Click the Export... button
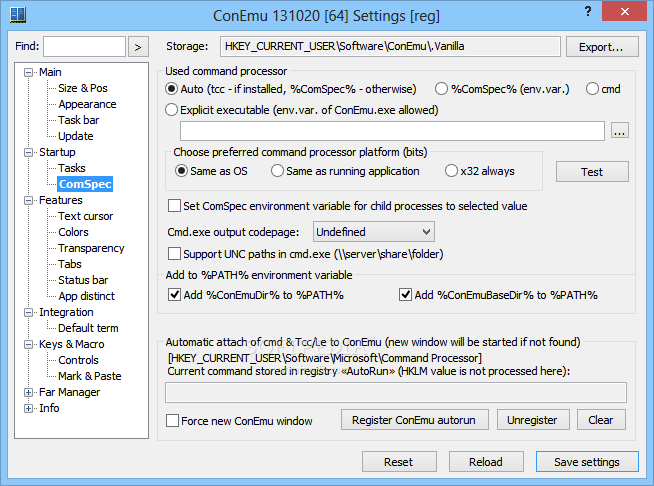Image resolution: width=654 pixels, height=486 pixels. (x=602, y=47)
